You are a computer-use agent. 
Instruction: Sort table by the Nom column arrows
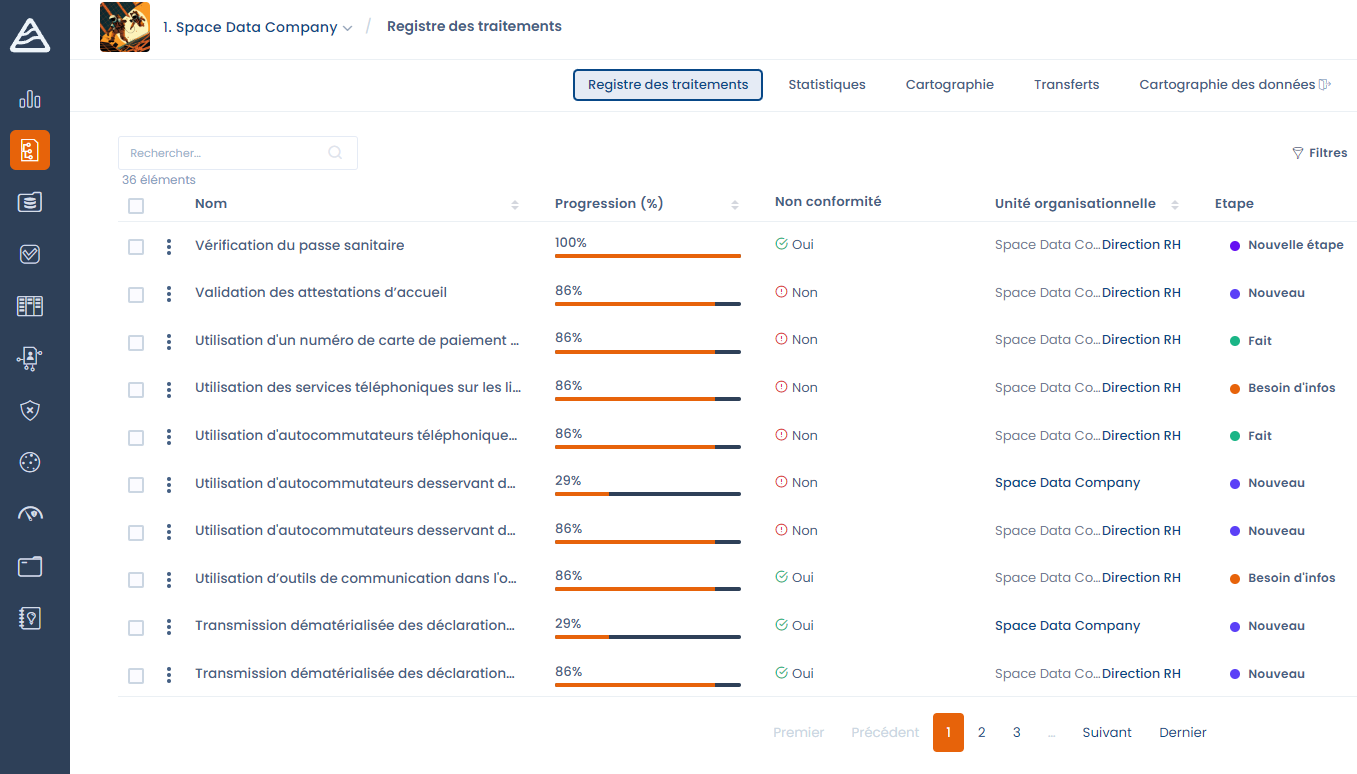pos(515,205)
